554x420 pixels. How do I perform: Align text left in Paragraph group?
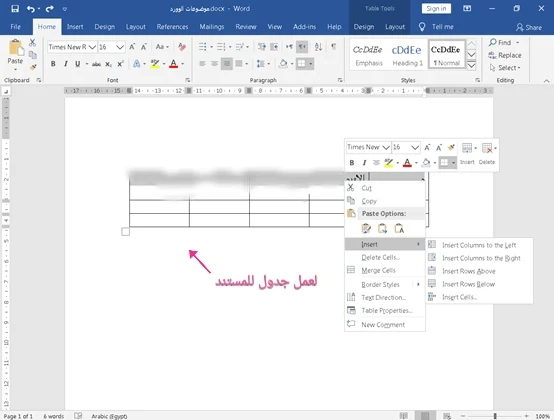[202, 64]
